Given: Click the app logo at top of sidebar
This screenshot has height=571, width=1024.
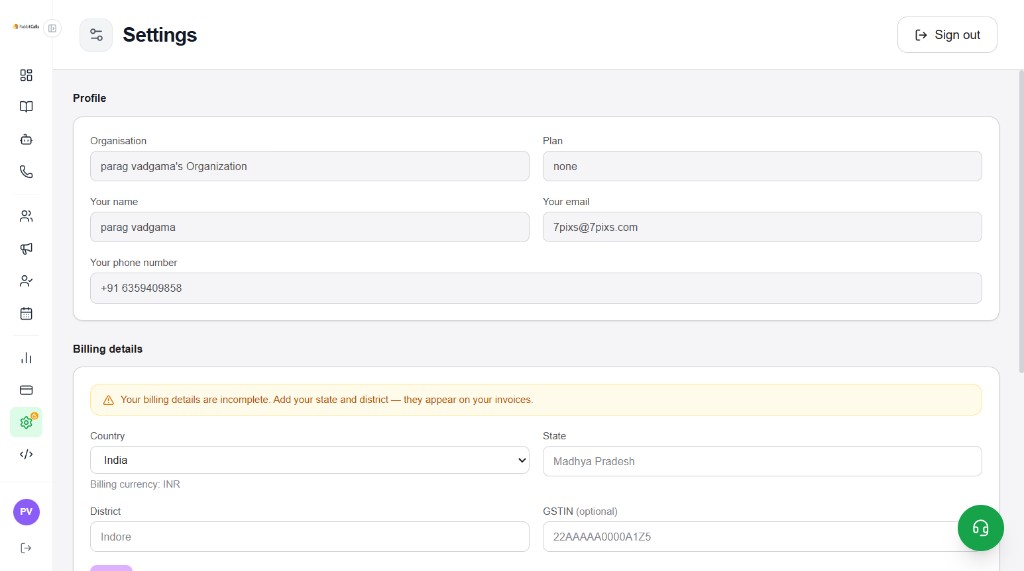Looking at the screenshot, I should [26, 27].
